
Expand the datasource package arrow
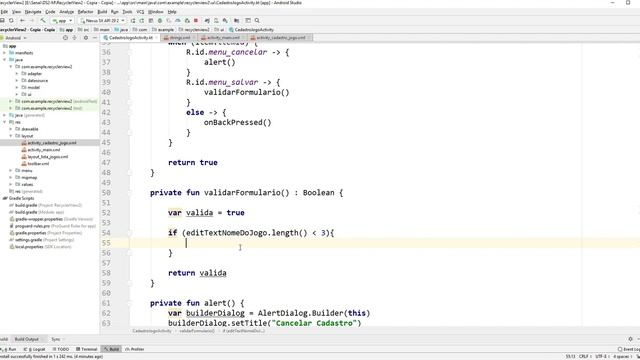point(17,80)
